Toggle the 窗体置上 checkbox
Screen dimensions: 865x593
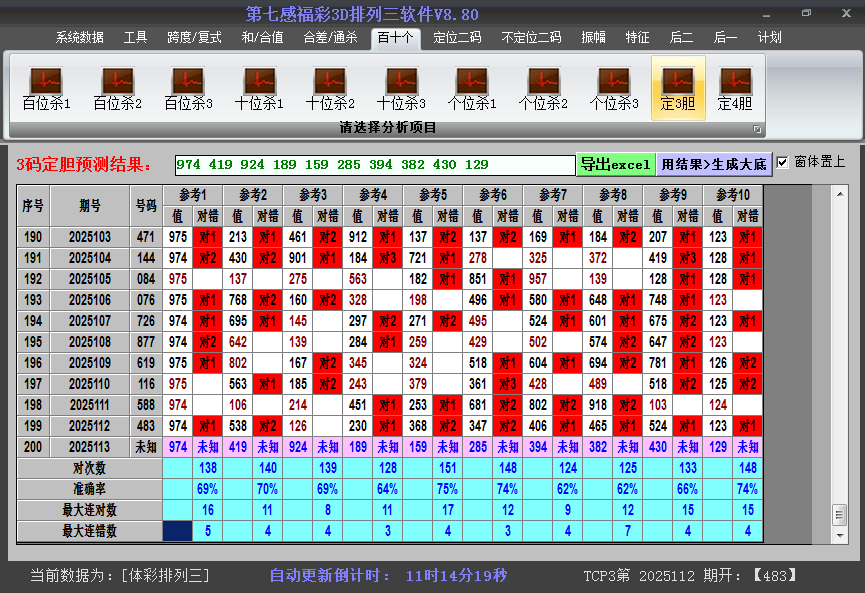[783, 162]
